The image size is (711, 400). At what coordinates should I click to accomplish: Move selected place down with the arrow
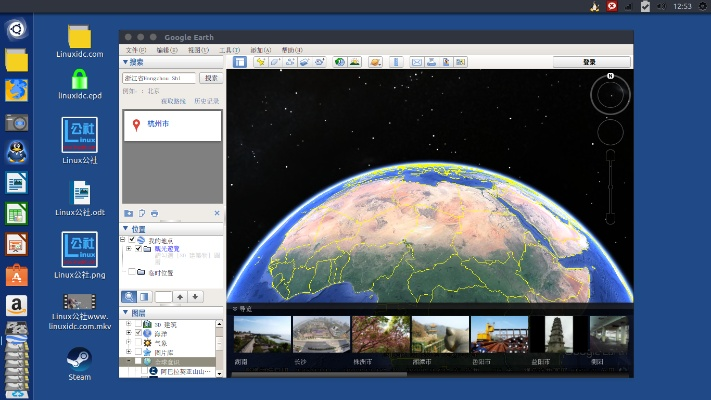tap(195, 297)
